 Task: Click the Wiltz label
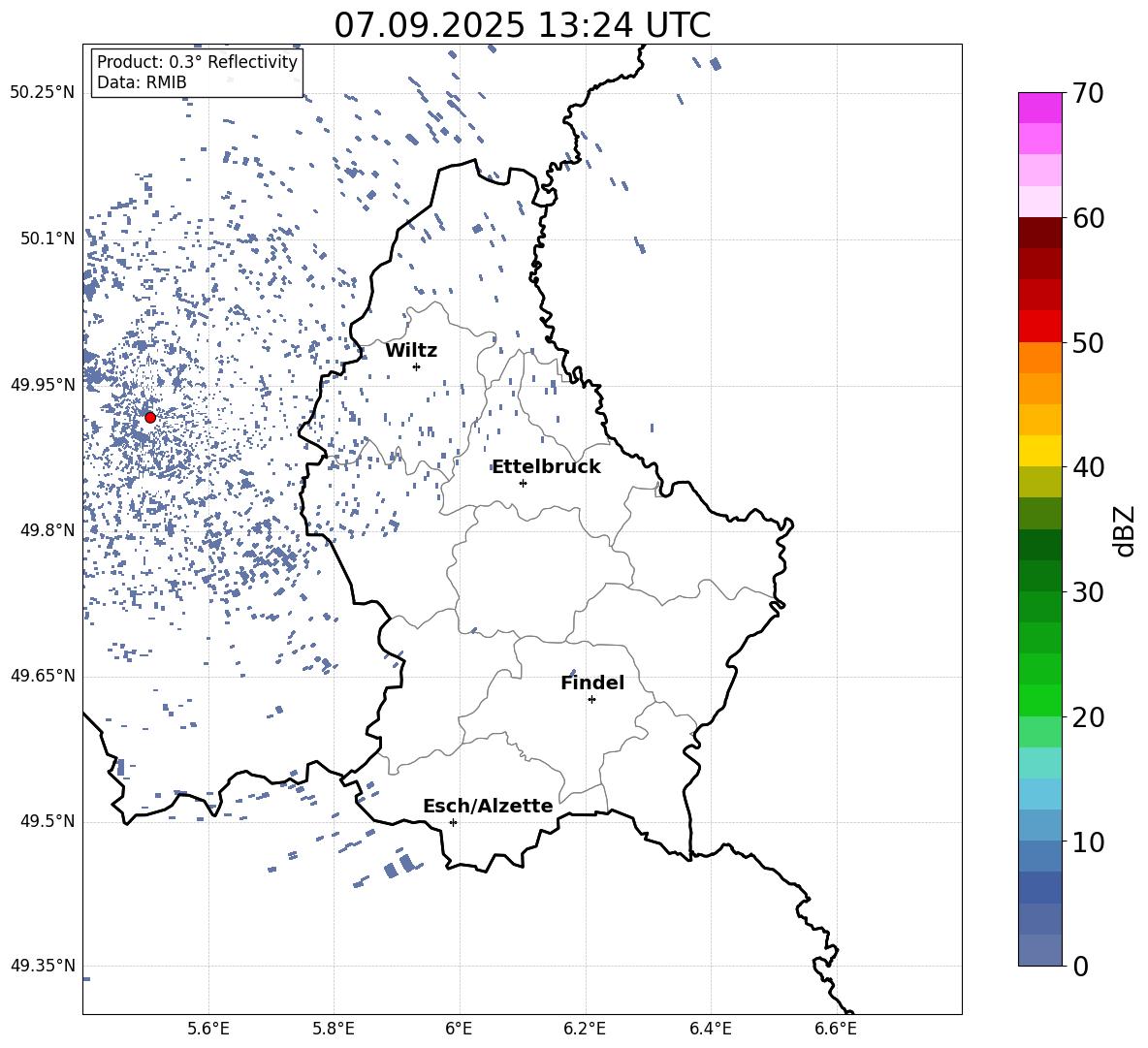coord(411,351)
